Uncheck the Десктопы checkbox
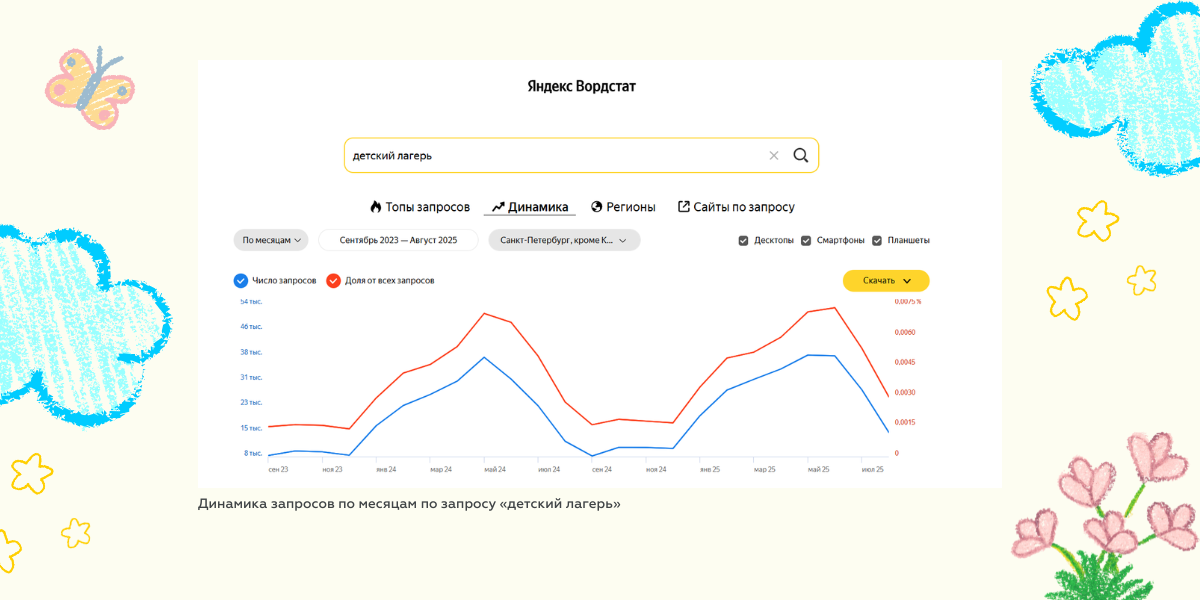 (x=743, y=241)
